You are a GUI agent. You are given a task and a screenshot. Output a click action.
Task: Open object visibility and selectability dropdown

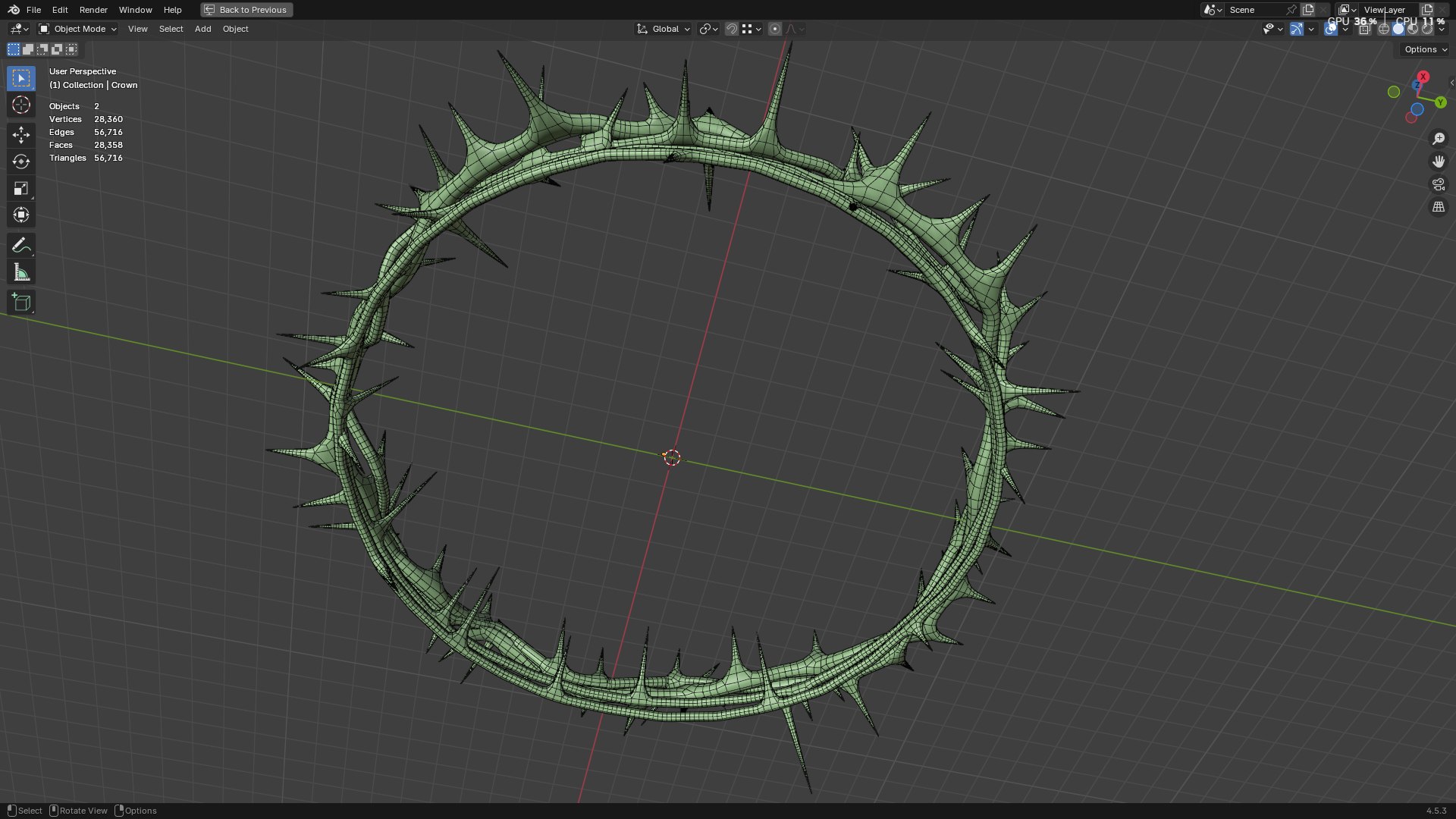coord(1272,29)
